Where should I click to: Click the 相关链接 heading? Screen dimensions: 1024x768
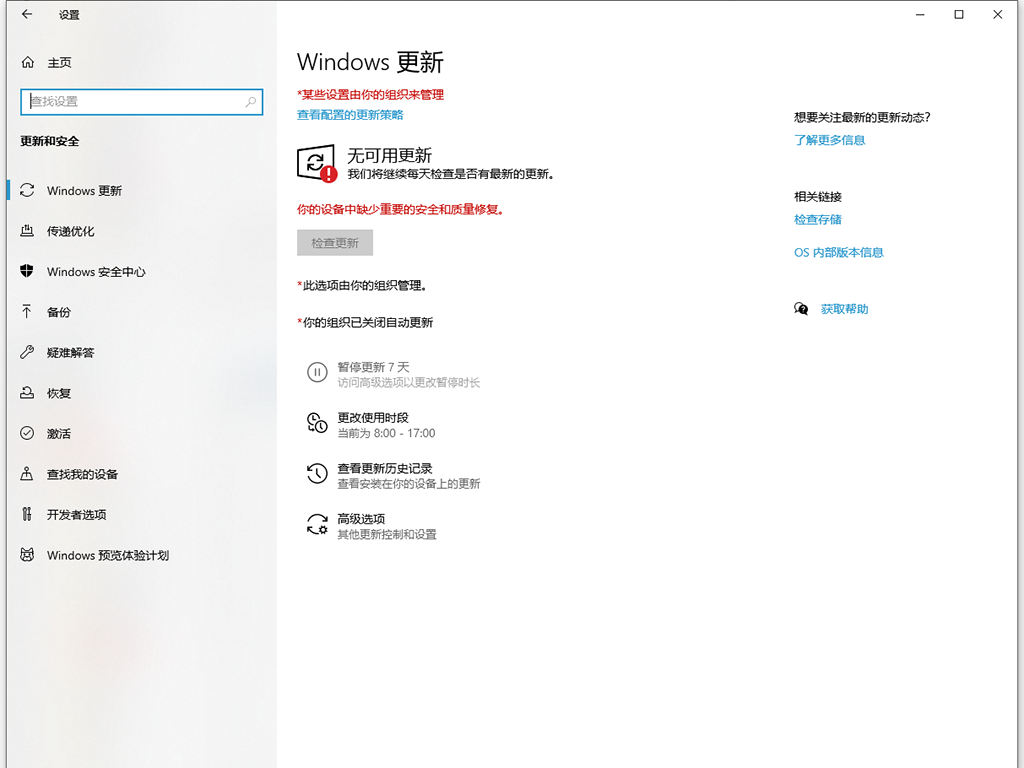818,197
